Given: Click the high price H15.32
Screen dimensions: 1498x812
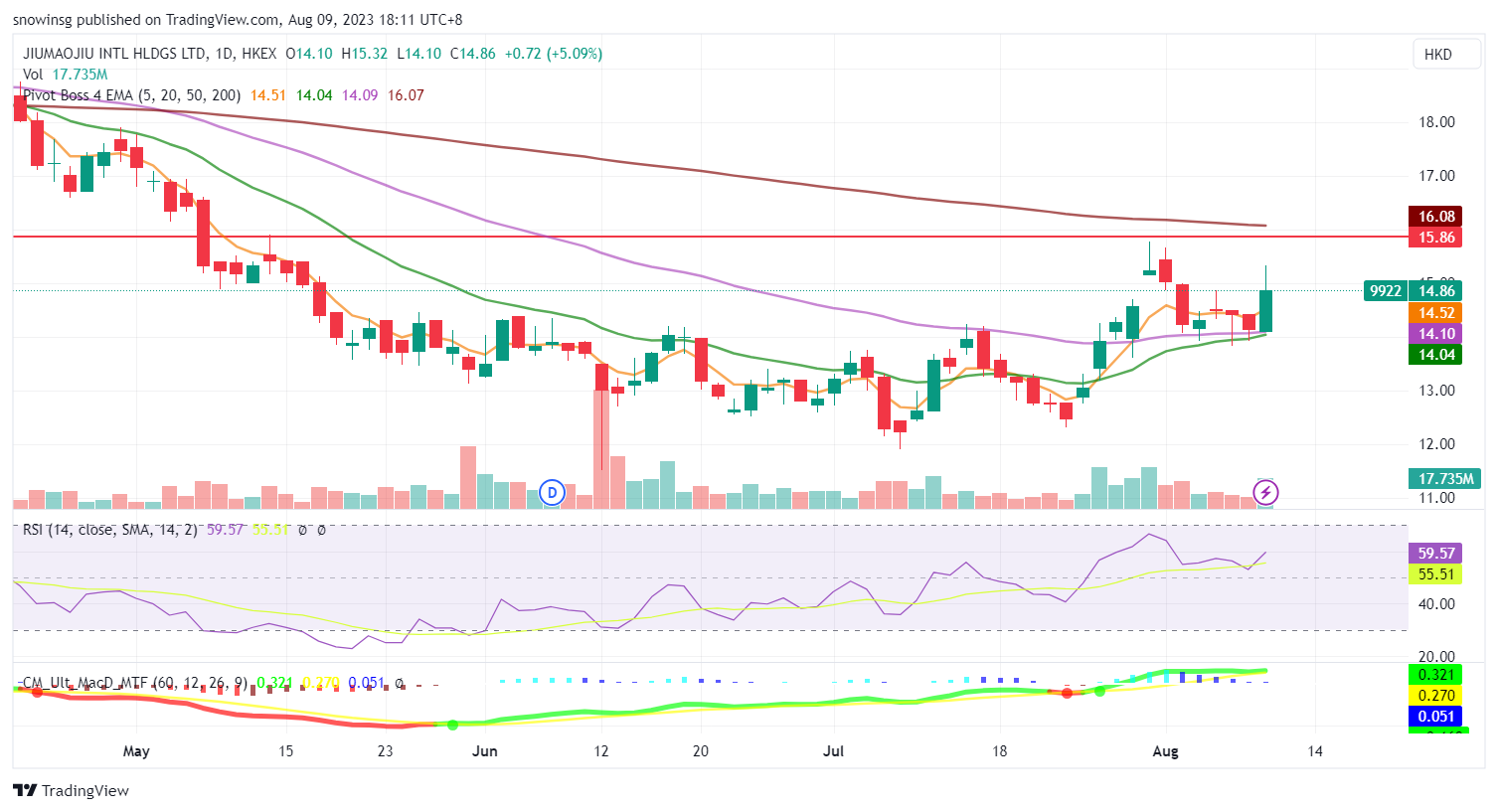Looking at the screenshot, I should click(365, 54).
